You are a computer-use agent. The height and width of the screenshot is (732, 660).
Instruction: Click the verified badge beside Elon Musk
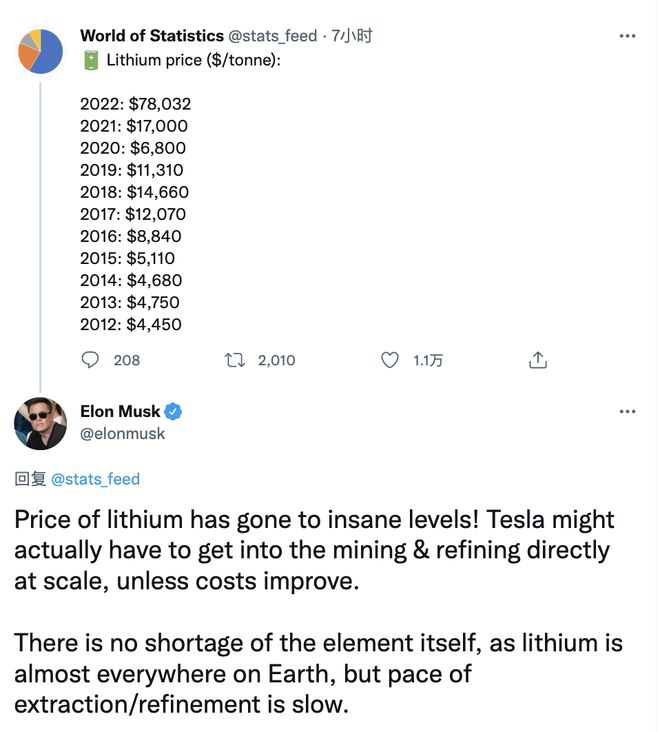pyautogui.click(x=172, y=412)
